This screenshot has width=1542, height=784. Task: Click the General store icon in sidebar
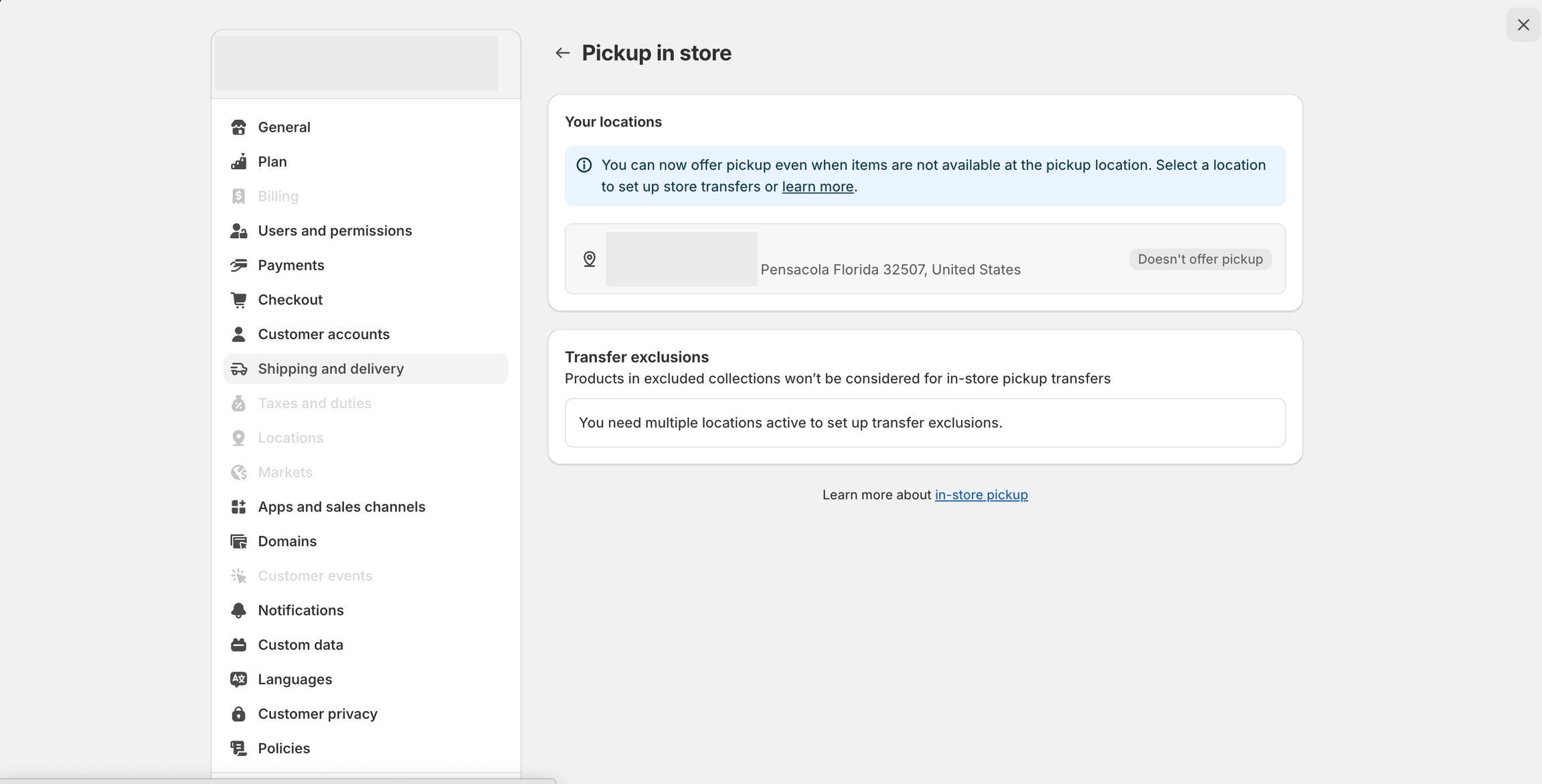[238, 127]
